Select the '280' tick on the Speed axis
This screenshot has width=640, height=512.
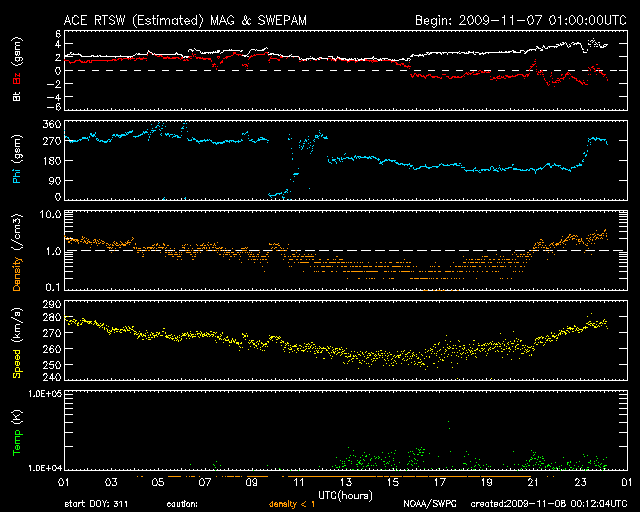[x=52, y=317]
